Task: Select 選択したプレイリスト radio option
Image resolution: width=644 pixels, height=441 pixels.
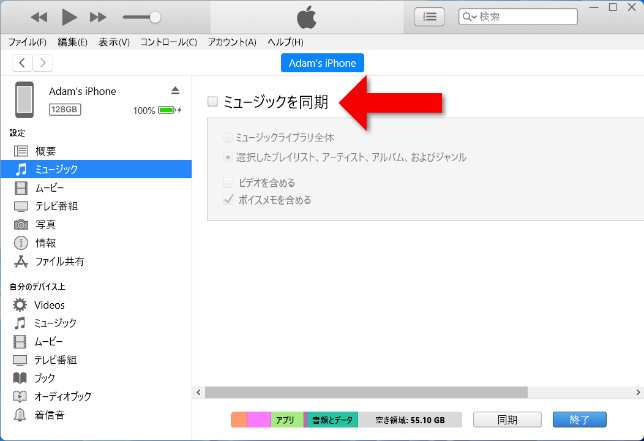Action: pyautogui.click(x=228, y=157)
